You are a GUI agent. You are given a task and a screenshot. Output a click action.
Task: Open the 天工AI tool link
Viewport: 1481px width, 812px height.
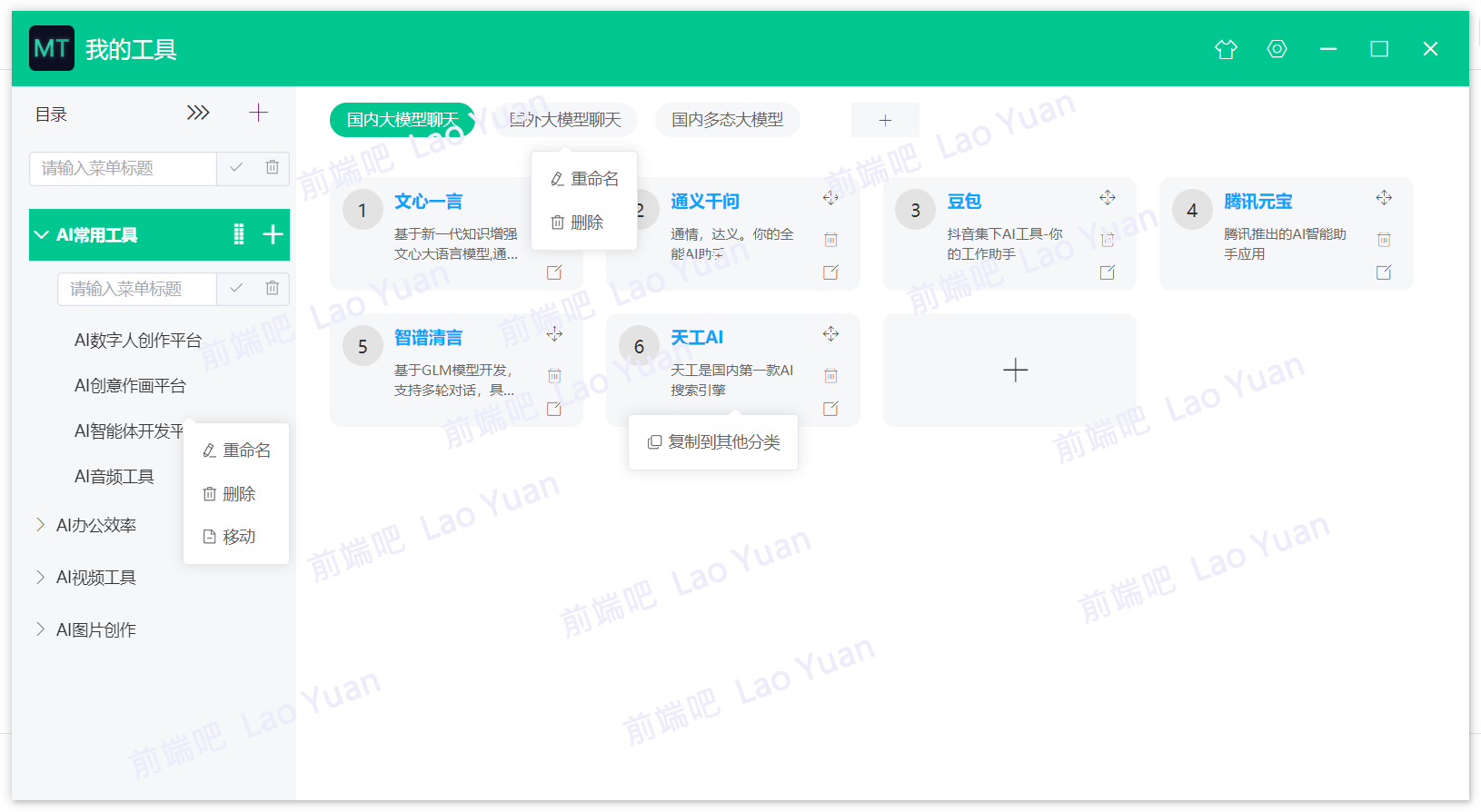coord(697,338)
